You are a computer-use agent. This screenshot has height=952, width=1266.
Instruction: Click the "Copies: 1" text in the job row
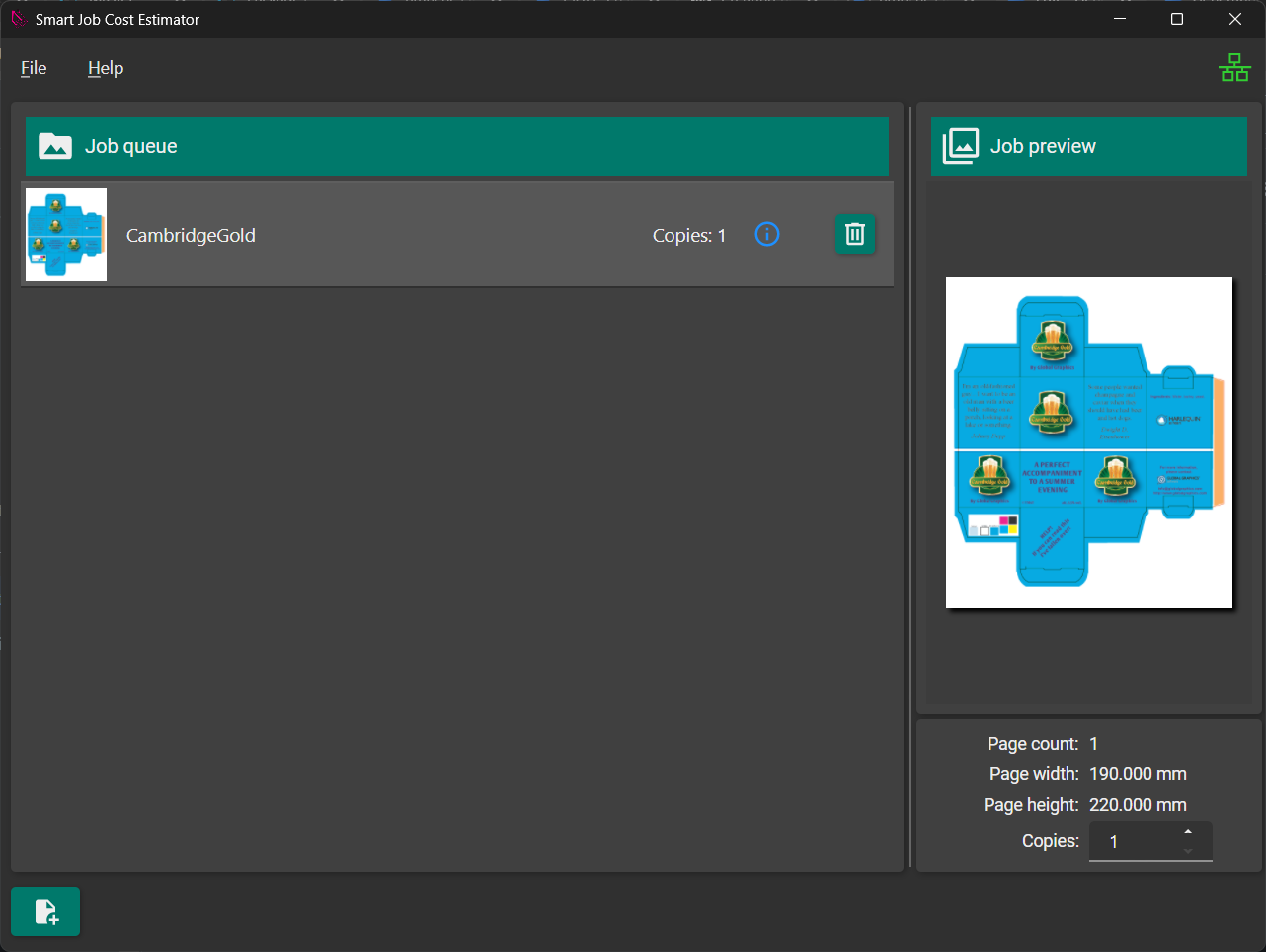coord(688,236)
